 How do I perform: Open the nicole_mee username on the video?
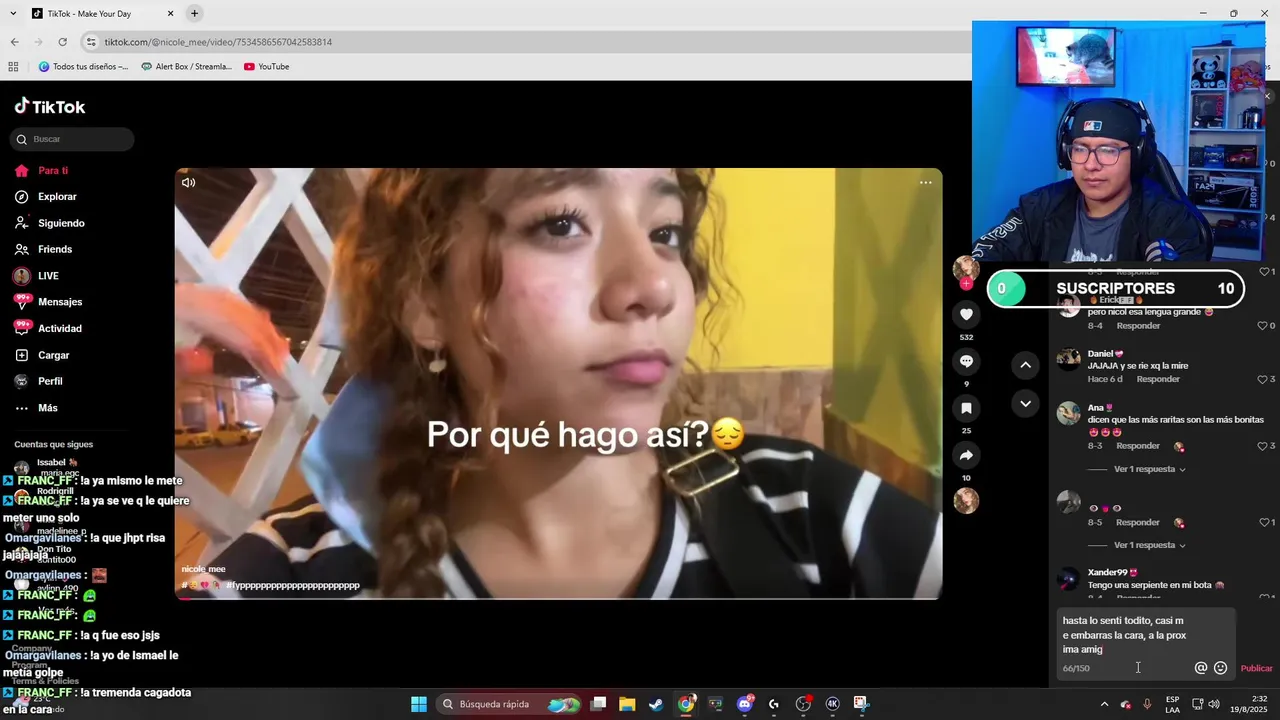[x=203, y=569]
